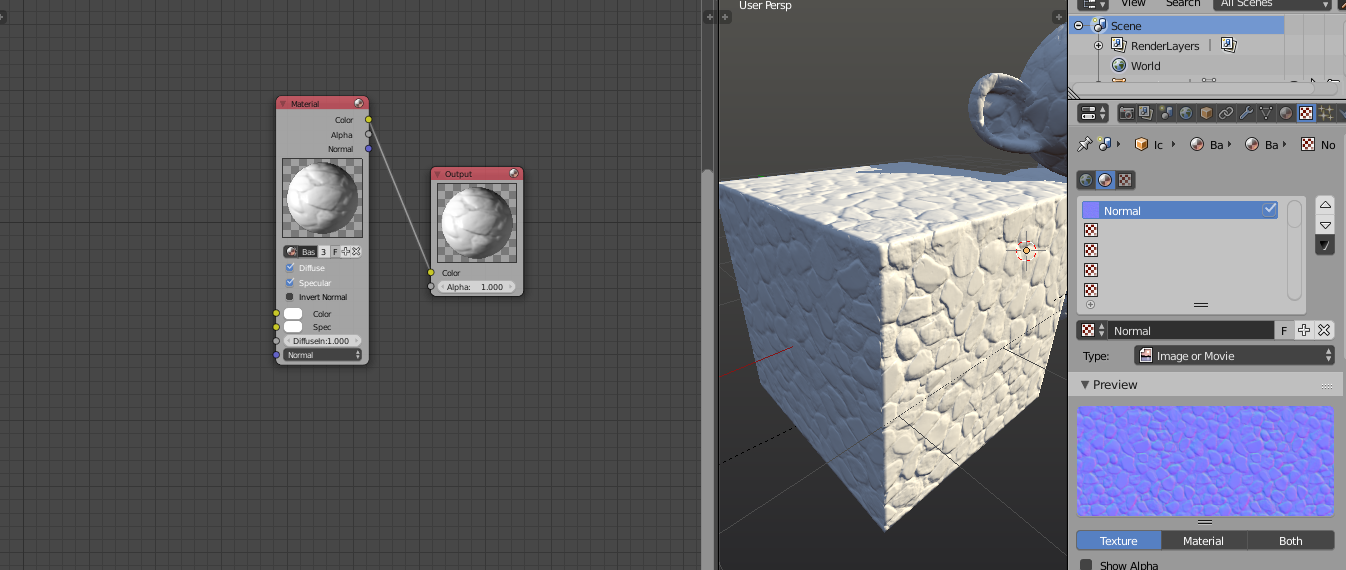The width and height of the screenshot is (1346, 570).
Task: Open the Render properties tab camera icon
Action: click(1127, 113)
